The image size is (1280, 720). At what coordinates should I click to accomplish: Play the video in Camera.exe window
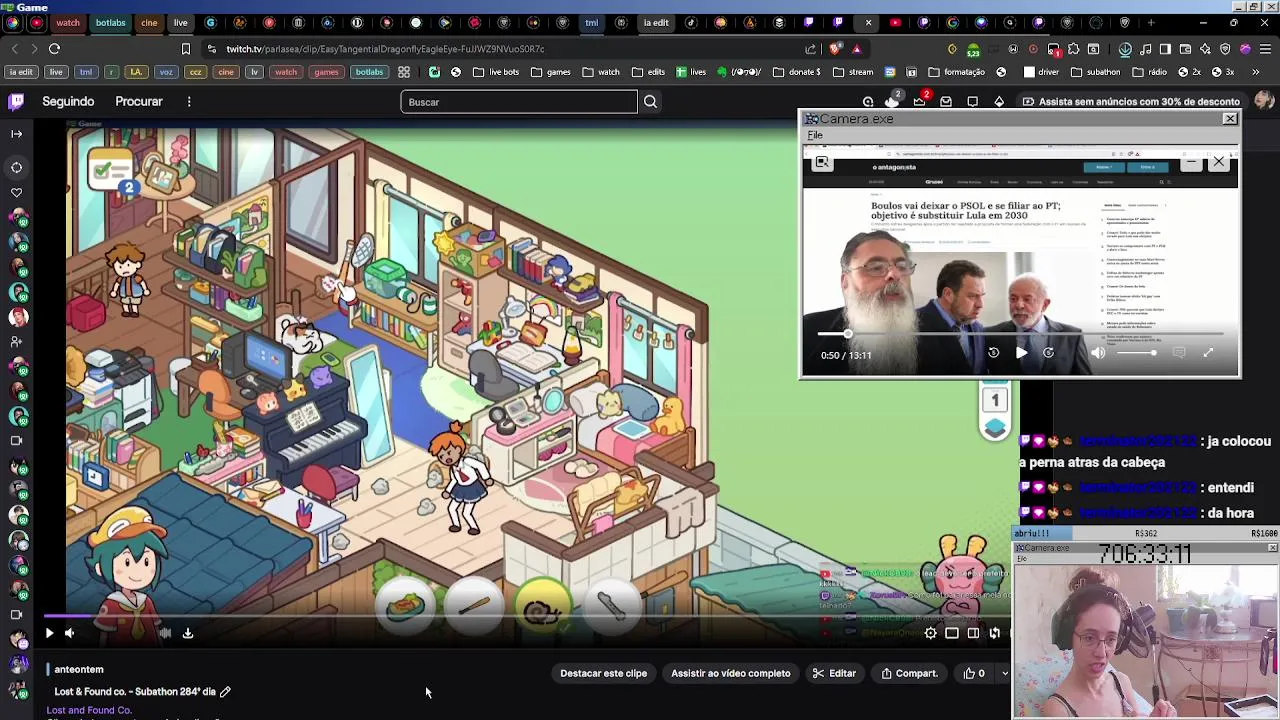1021,353
